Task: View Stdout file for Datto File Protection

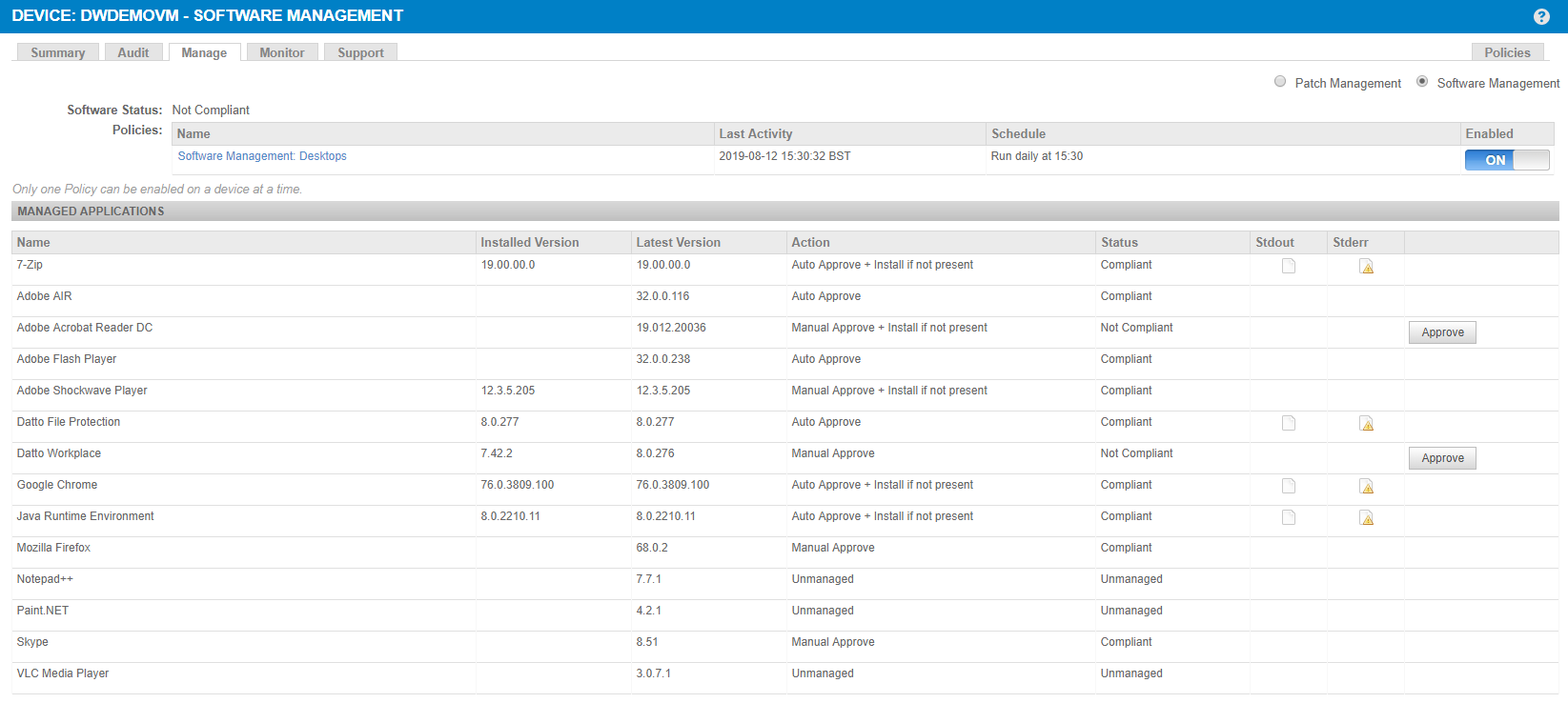Action: coord(1289,423)
